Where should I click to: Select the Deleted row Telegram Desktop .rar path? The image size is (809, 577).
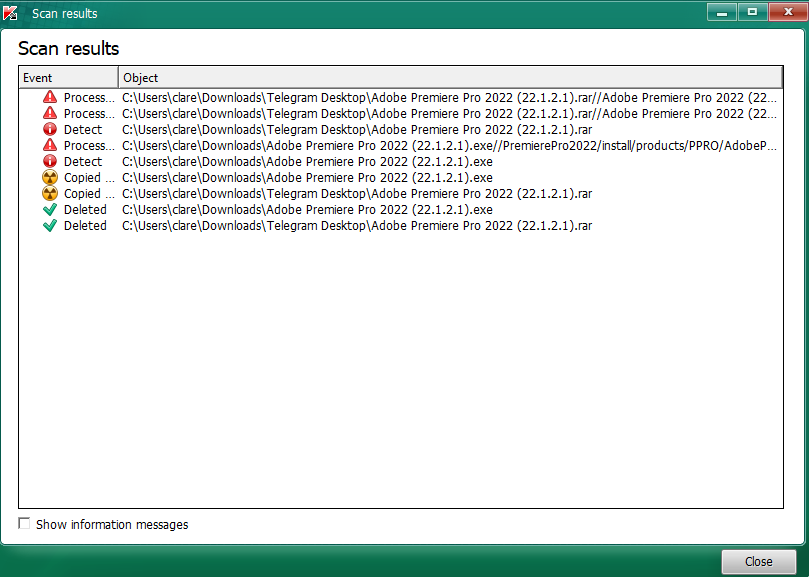pyautogui.click(x=357, y=226)
